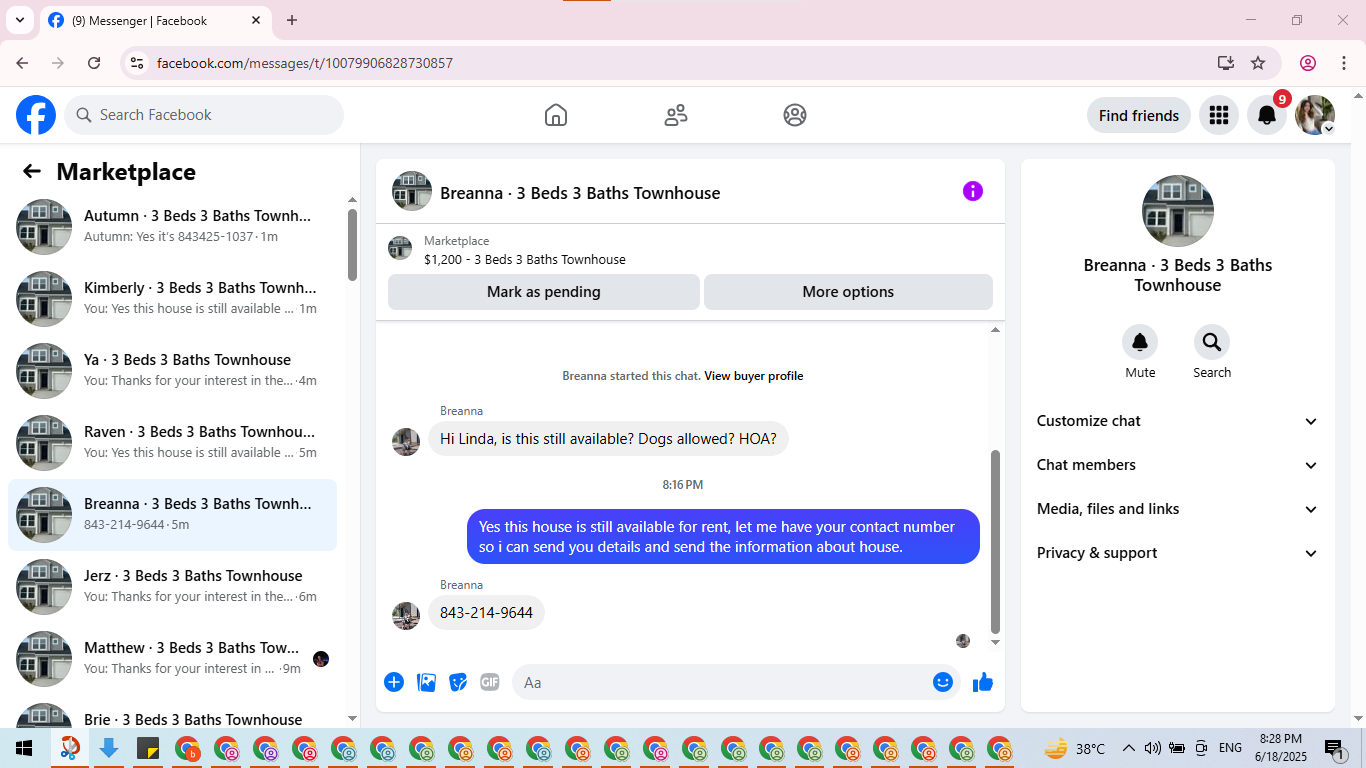Image resolution: width=1366 pixels, height=768 pixels.
Task: Open the tab search dropdown
Action: (x=20, y=20)
